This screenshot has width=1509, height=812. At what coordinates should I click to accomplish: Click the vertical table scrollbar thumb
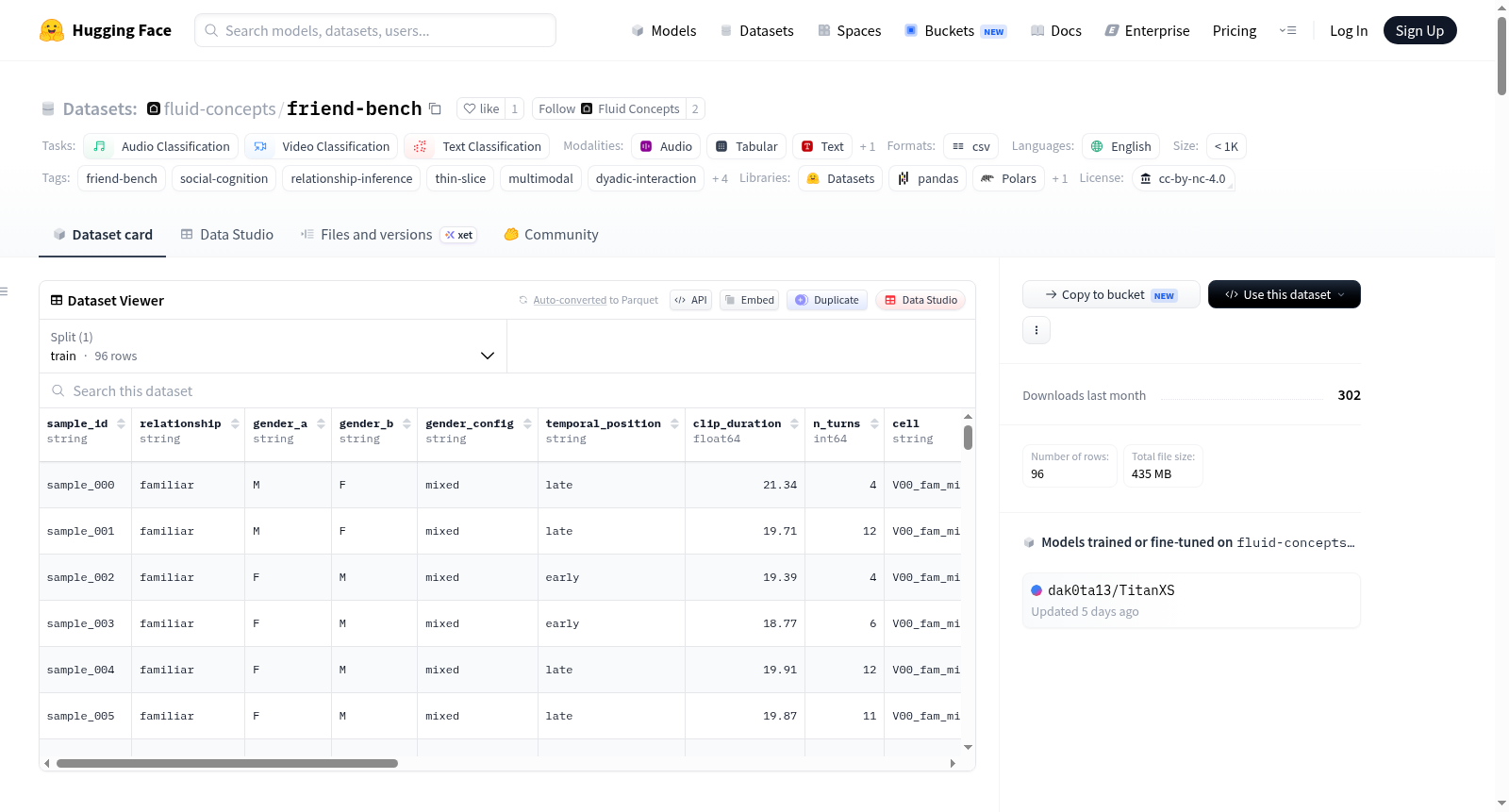968,438
